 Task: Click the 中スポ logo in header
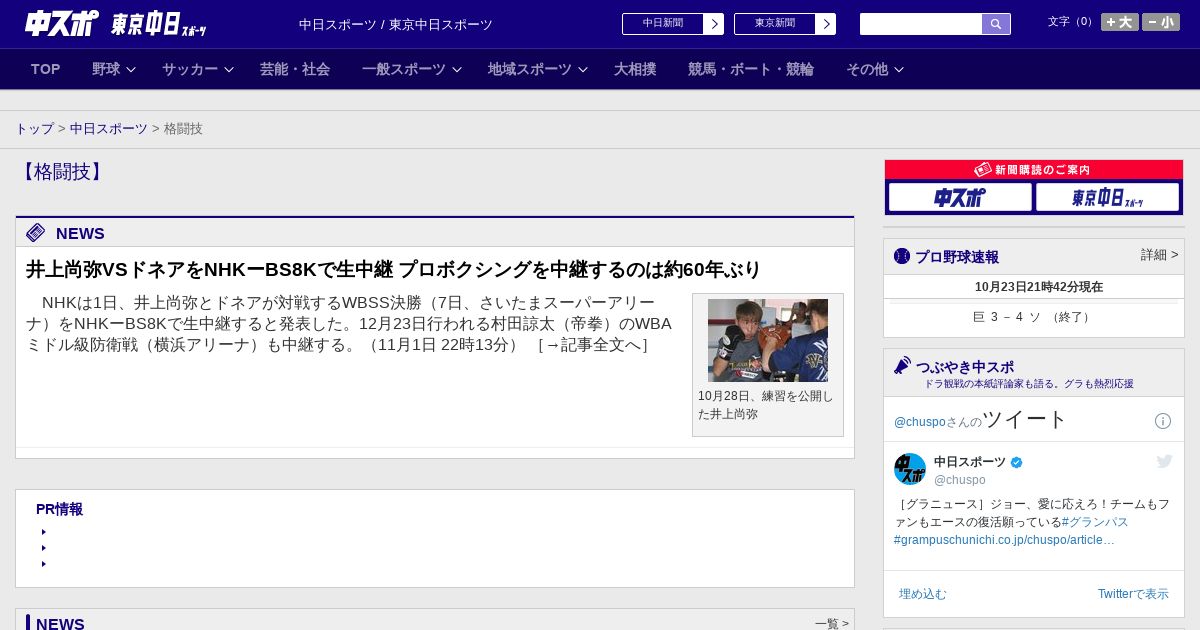(x=62, y=24)
